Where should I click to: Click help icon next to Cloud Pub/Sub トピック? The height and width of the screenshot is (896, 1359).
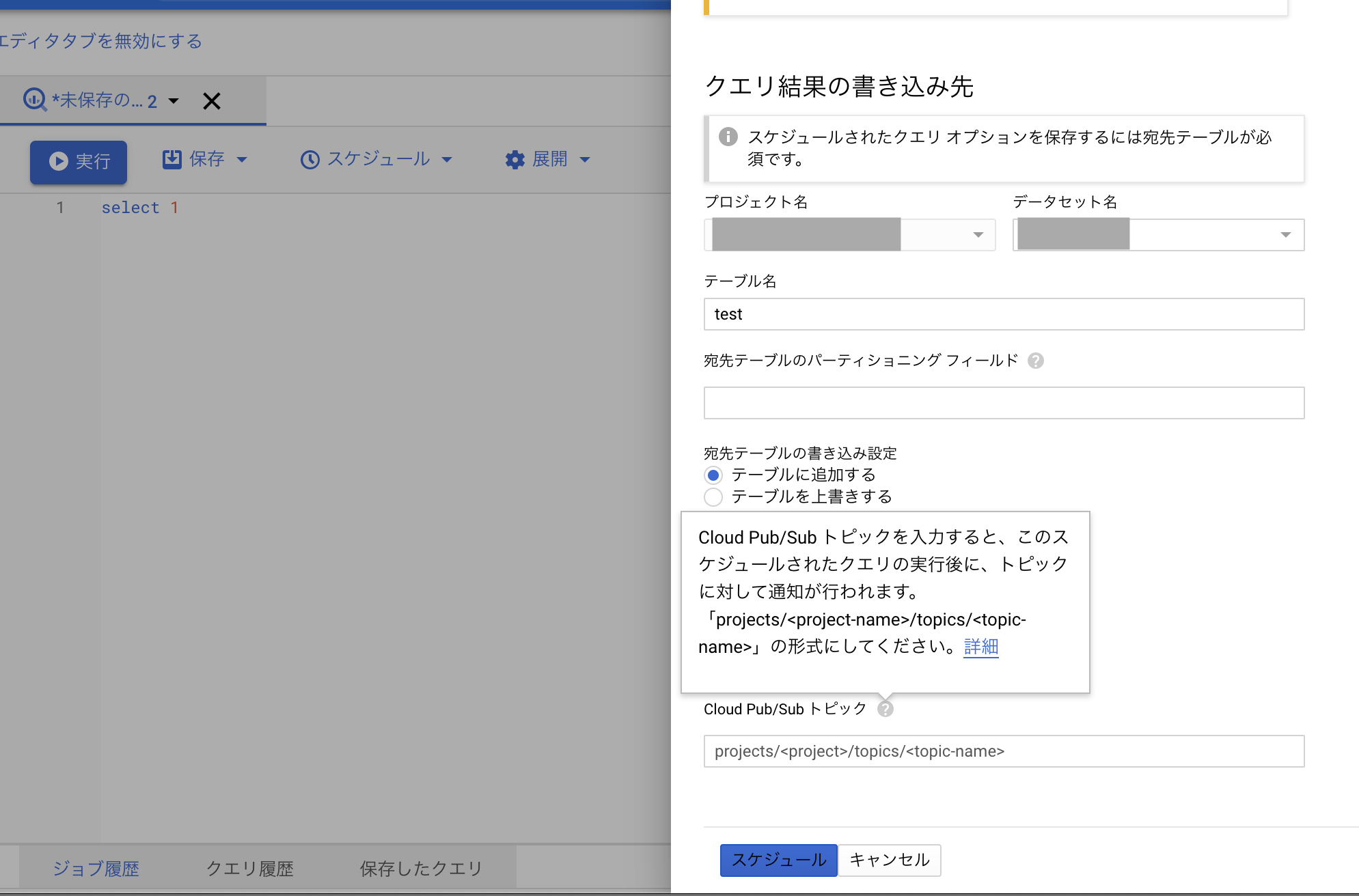(885, 709)
